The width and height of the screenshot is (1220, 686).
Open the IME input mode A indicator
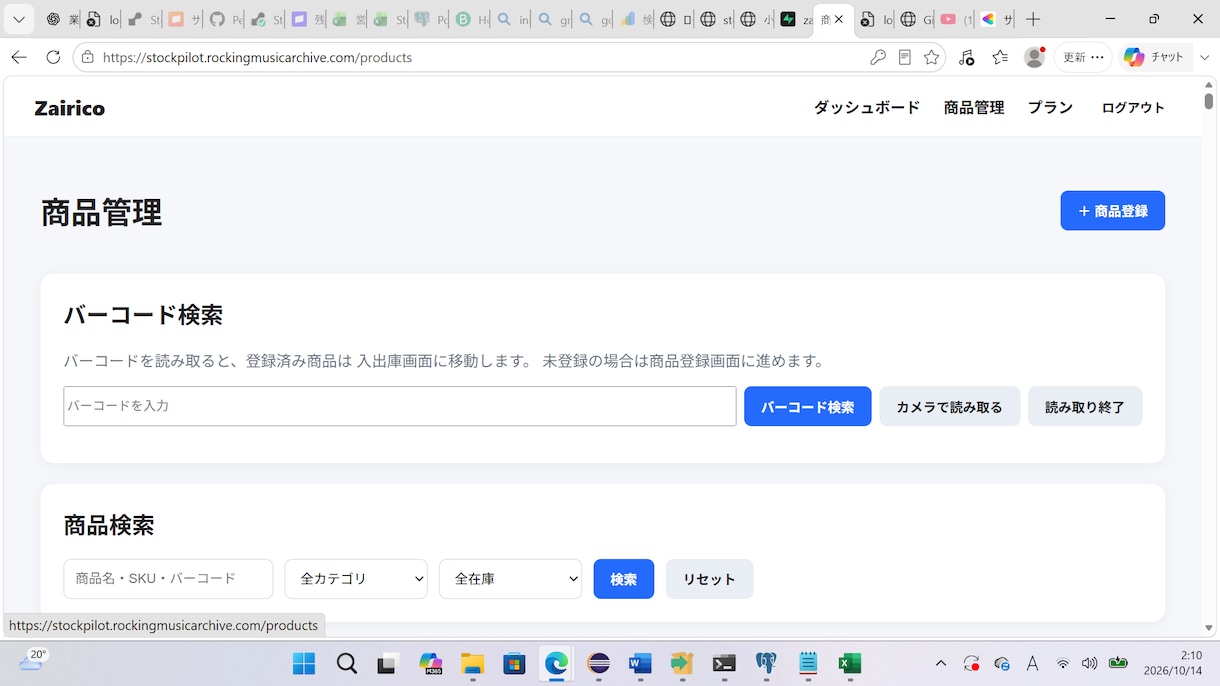pyautogui.click(x=1033, y=663)
